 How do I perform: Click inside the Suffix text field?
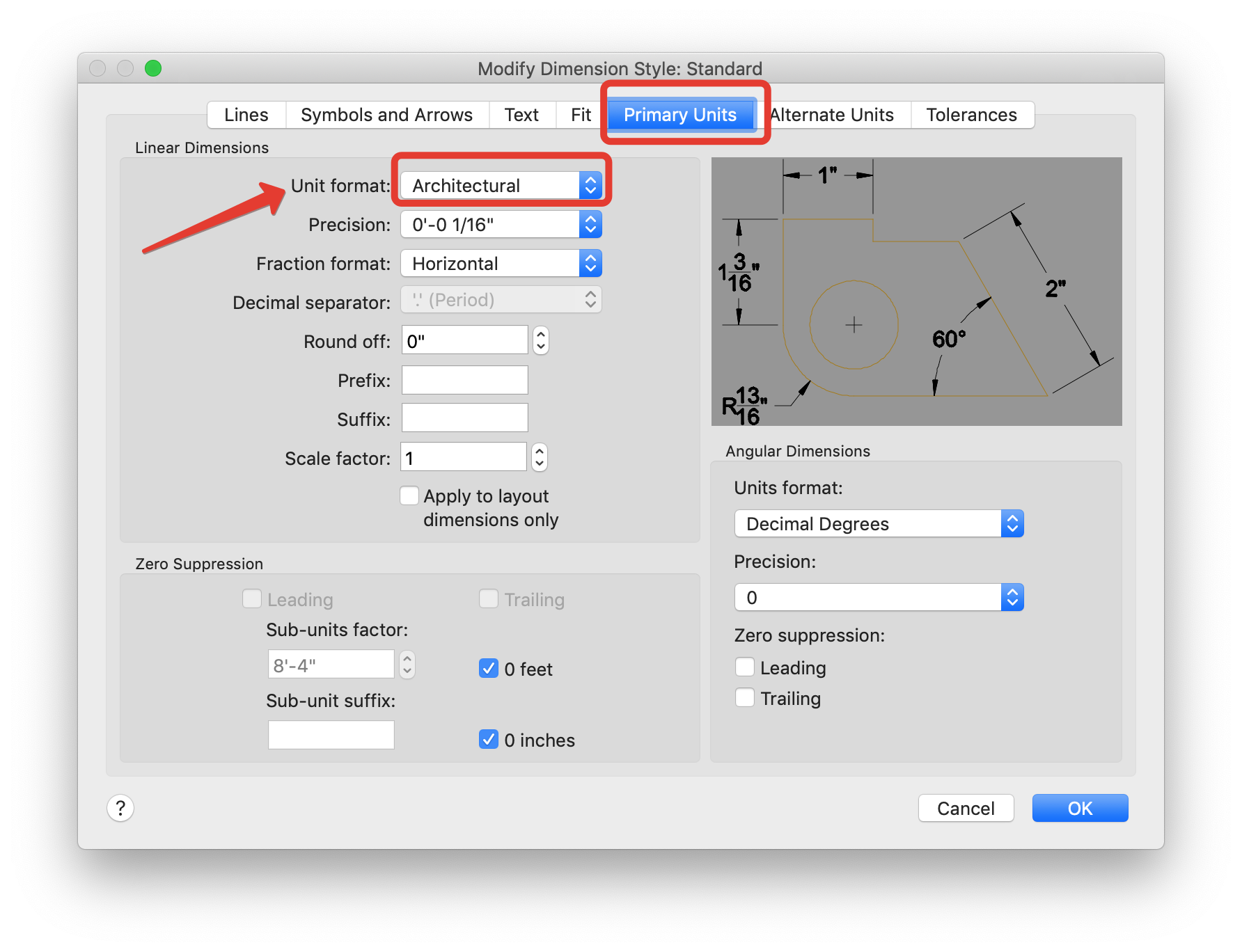(464, 418)
